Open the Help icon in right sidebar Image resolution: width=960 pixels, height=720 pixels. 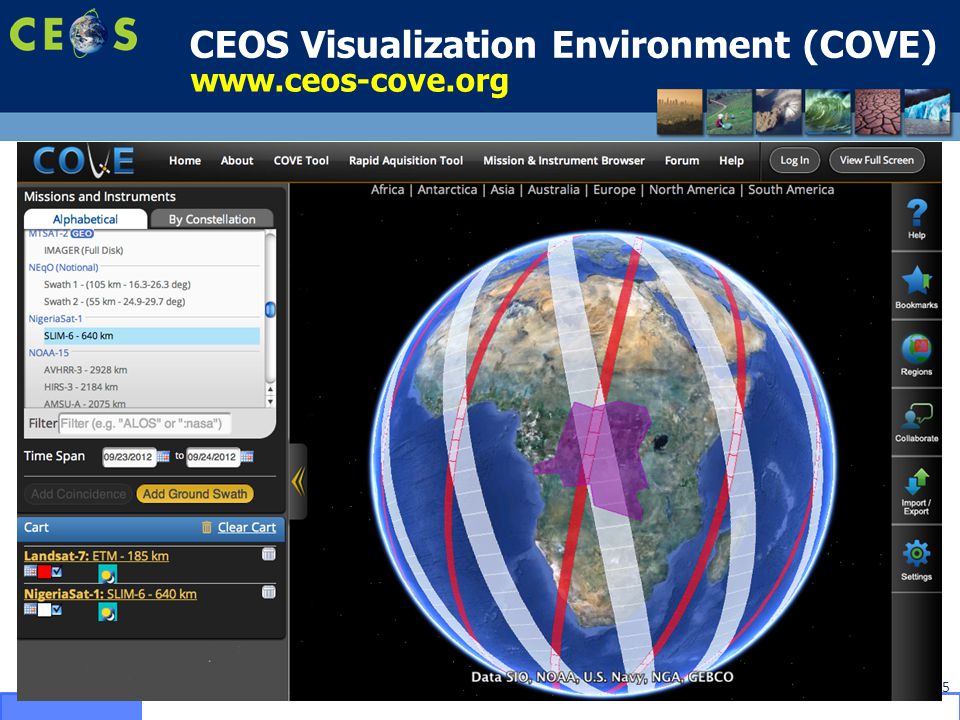pos(916,219)
